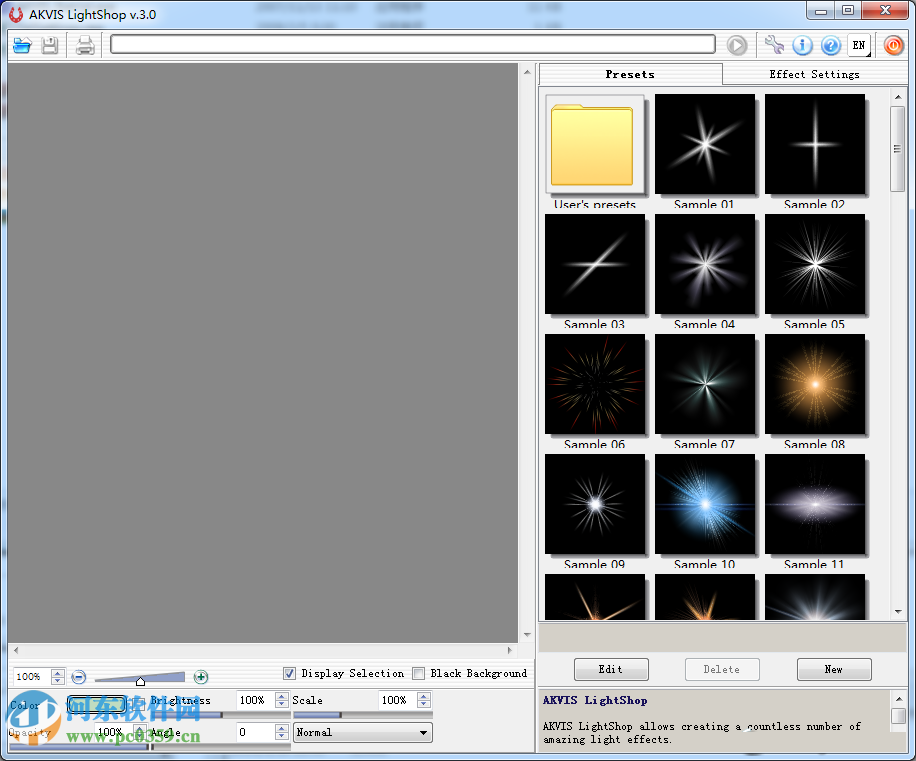916x761 pixels.
Task: Click the New preset button
Action: 833,669
